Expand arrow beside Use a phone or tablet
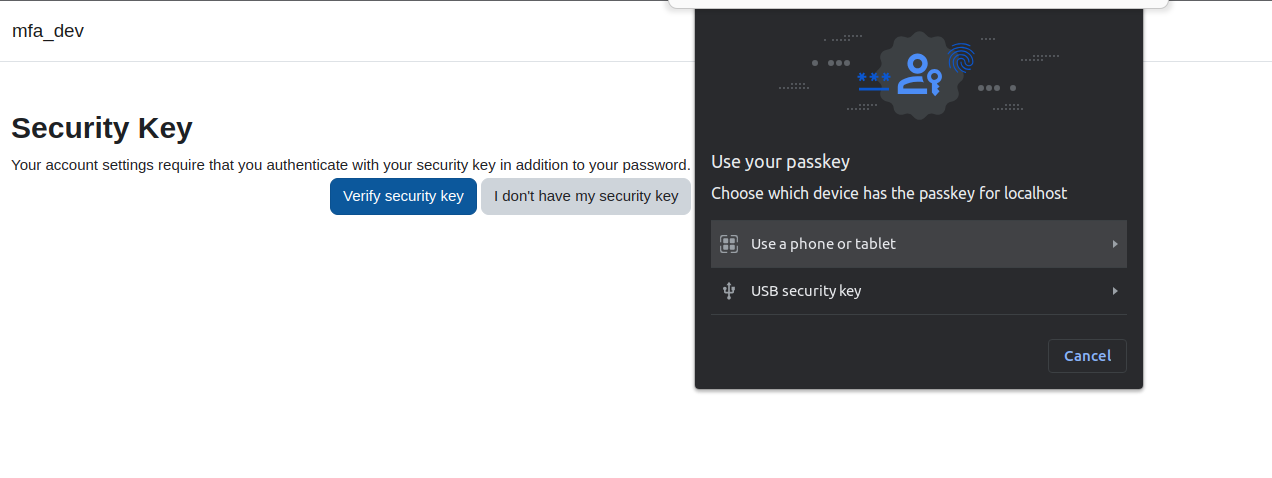 coord(1115,244)
